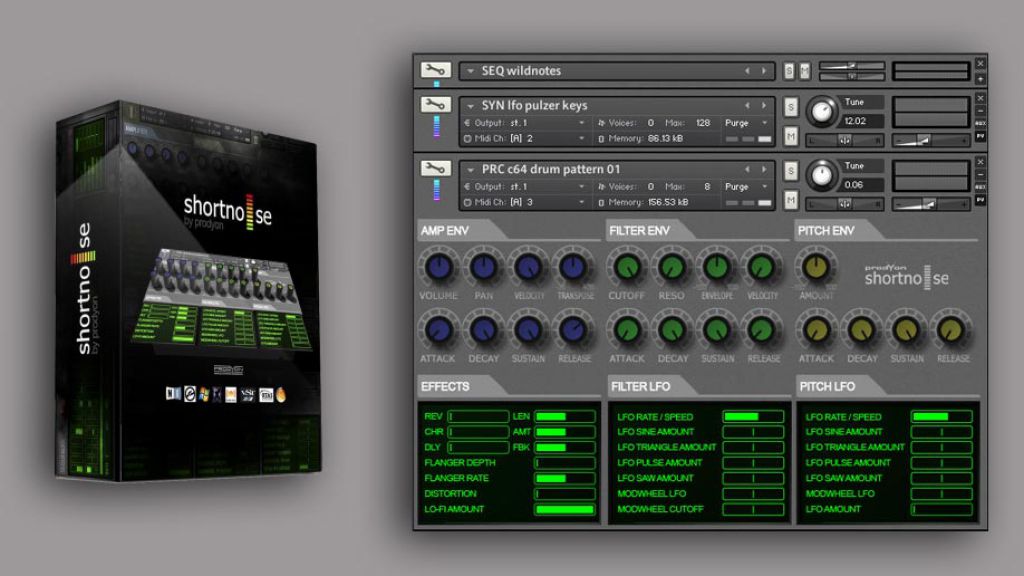Solo the SEQ wildnotes instrument

click(789, 71)
